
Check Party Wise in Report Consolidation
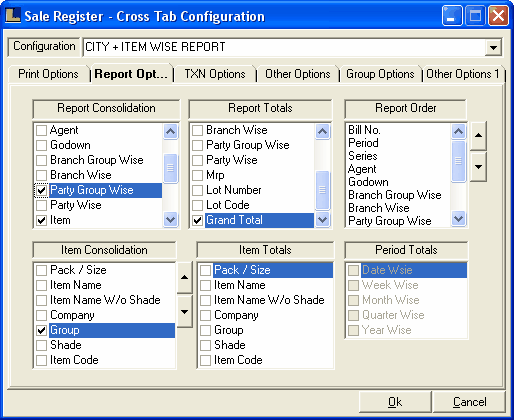41,205
